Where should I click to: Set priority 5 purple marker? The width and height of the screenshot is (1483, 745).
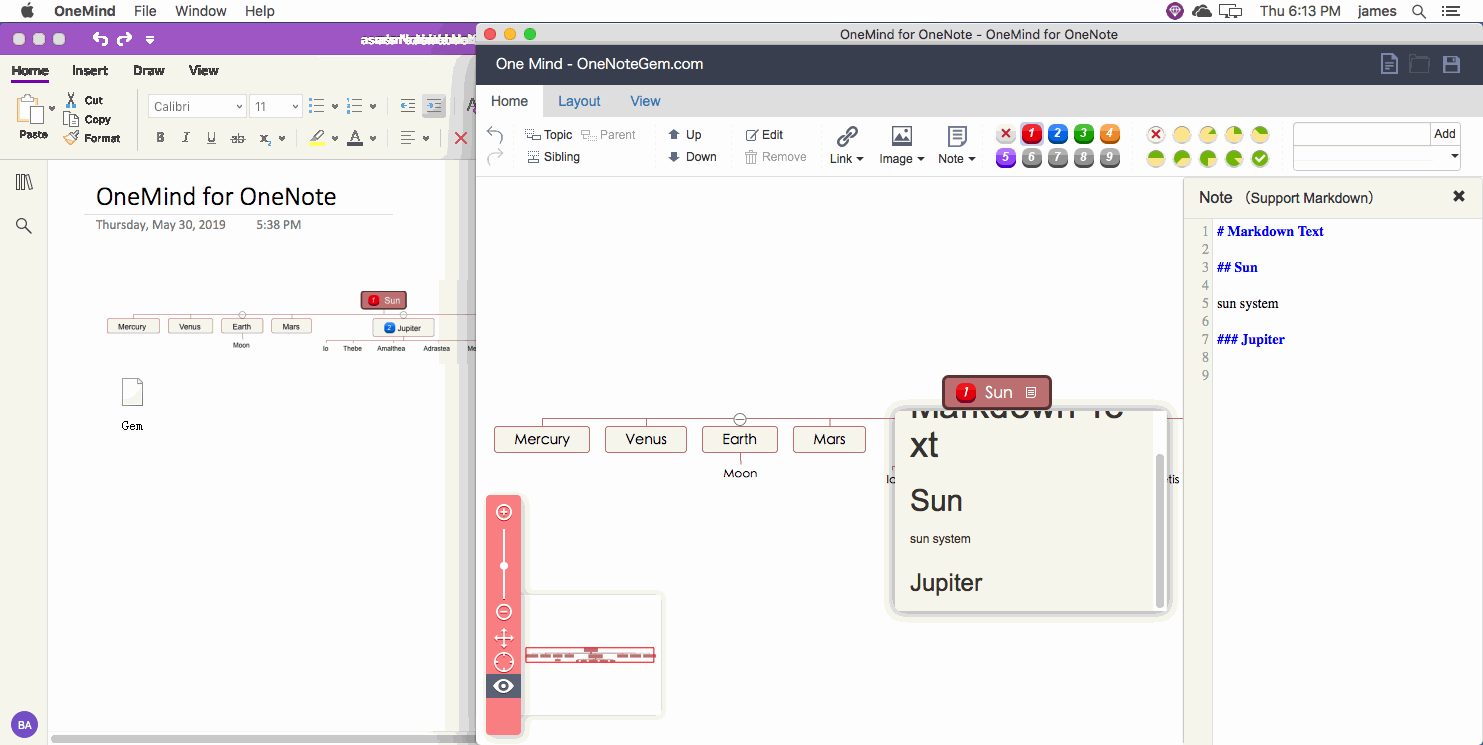[1006, 158]
